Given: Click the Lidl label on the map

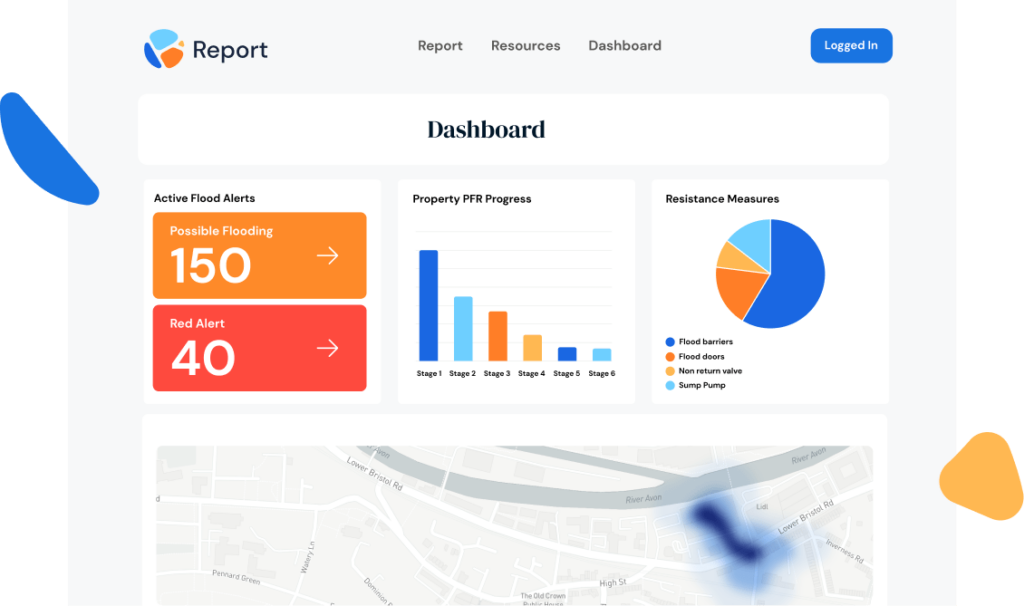Looking at the screenshot, I should (x=762, y=507).
